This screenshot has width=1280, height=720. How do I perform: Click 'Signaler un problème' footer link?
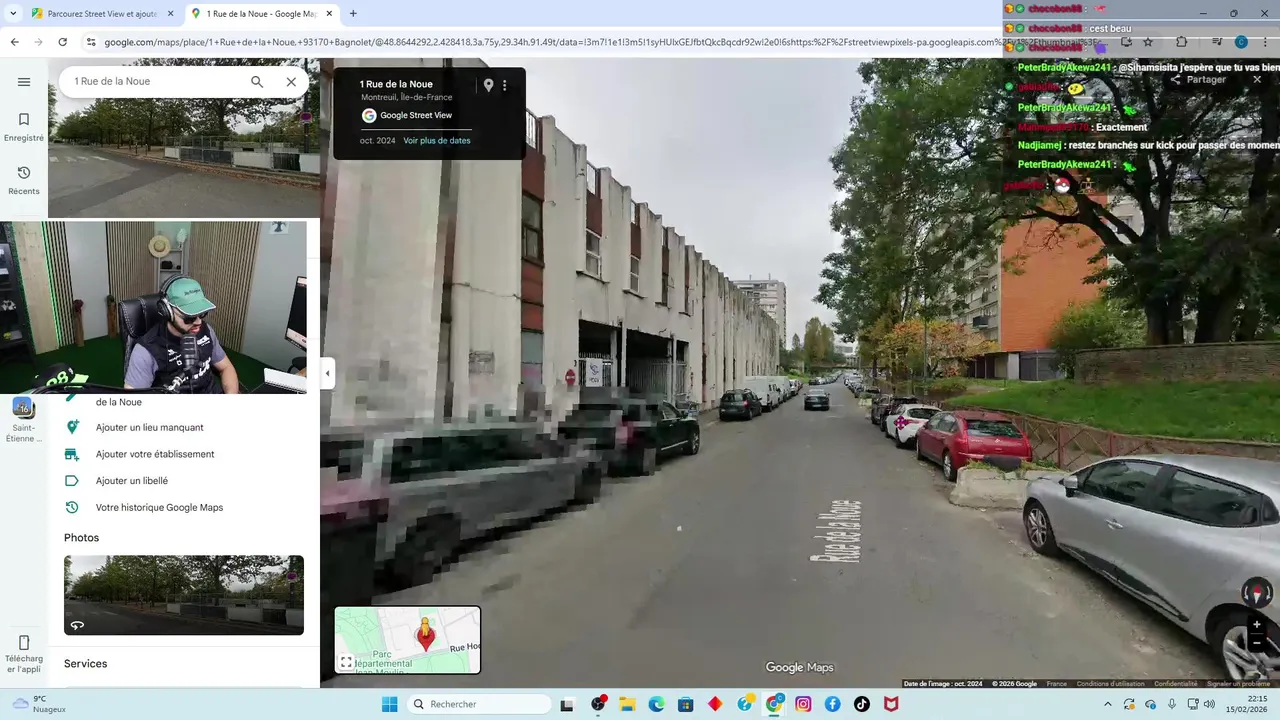(x=1237, y=684)
